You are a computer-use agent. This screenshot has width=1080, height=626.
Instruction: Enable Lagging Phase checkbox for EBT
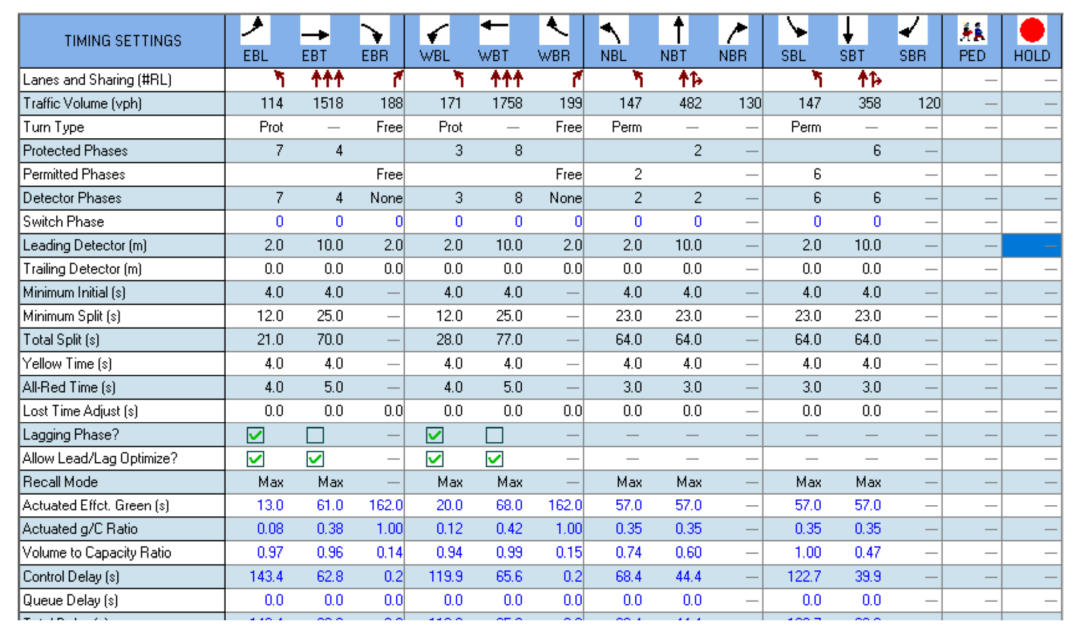pyautogui.click(x=315, y=435)
